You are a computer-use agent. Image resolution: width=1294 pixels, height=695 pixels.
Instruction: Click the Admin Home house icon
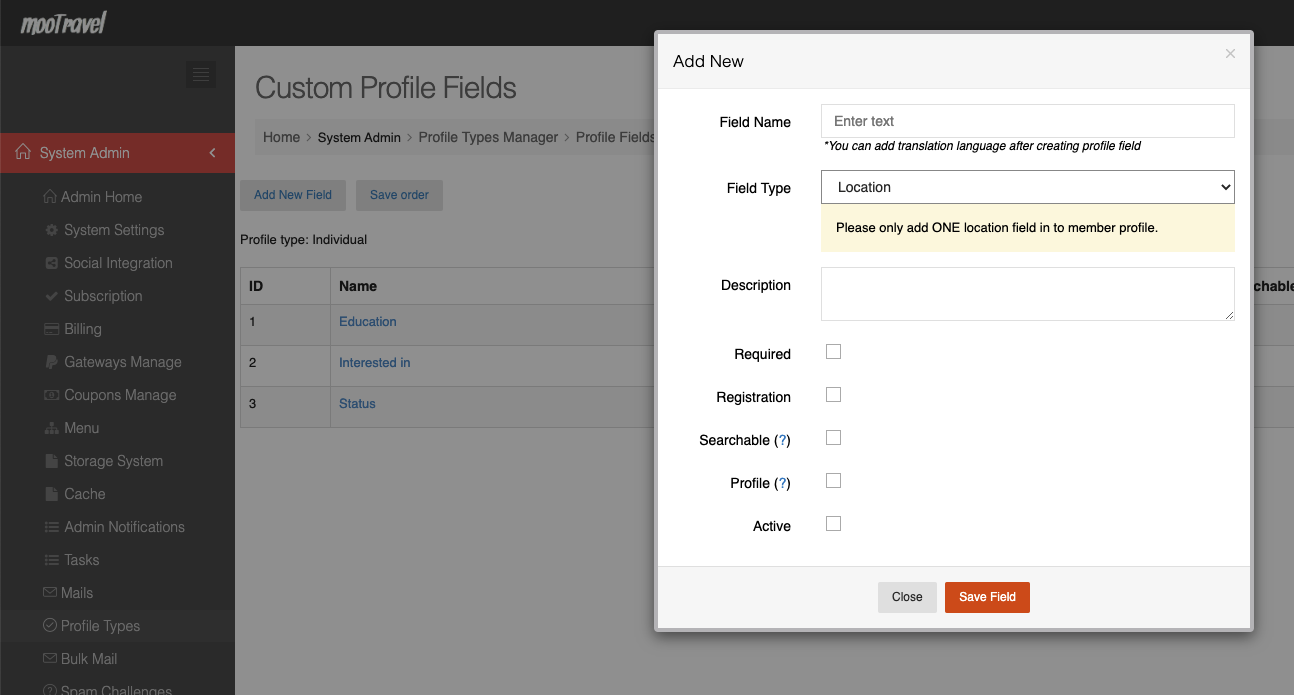pos(50,197)
